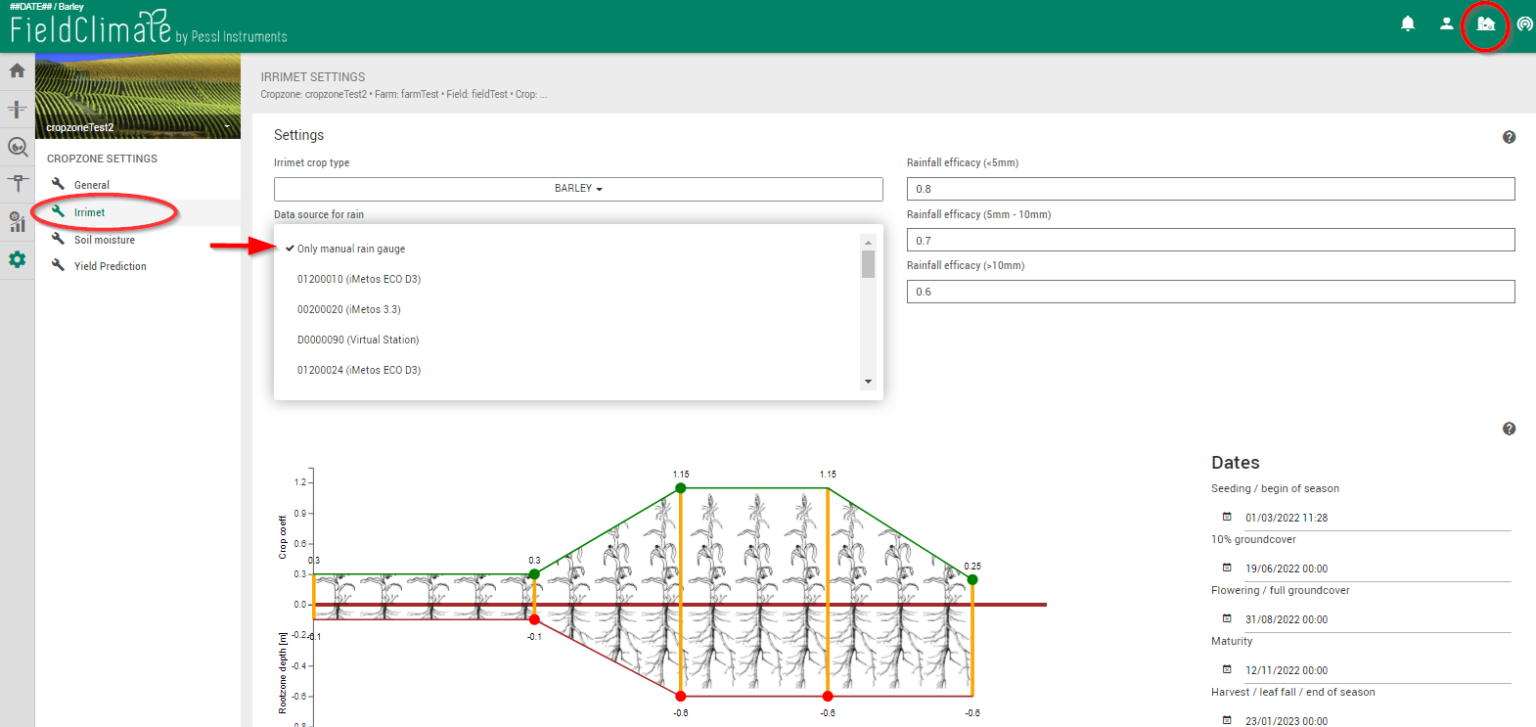Image resolution: width=1536 pixels, height=727 pixels.
Task: Select the first green crop coefficient point at 1.15
Action: click(680, 488)
